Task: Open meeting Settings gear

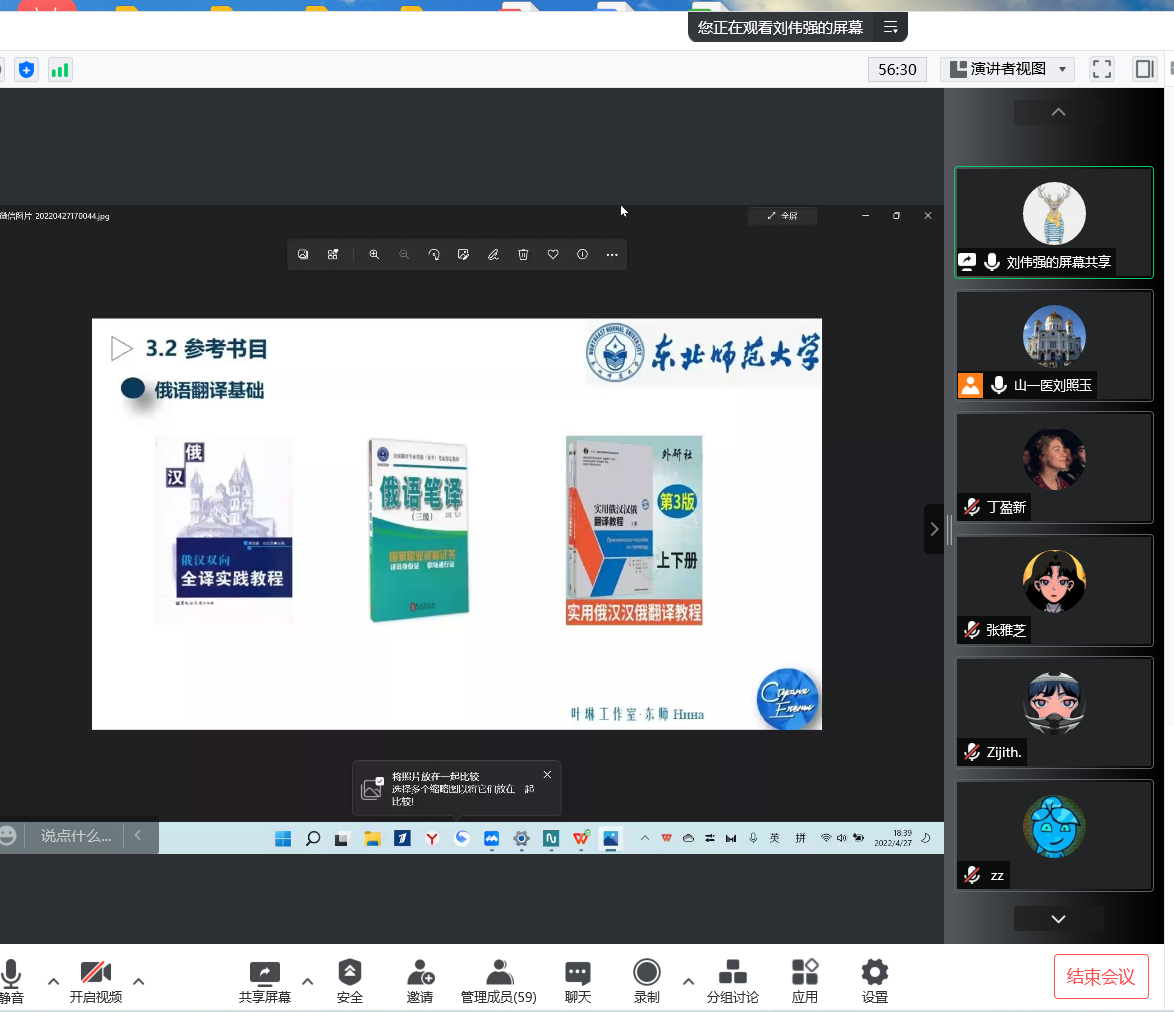Action: pyautogui.click(x=874, y=981)
